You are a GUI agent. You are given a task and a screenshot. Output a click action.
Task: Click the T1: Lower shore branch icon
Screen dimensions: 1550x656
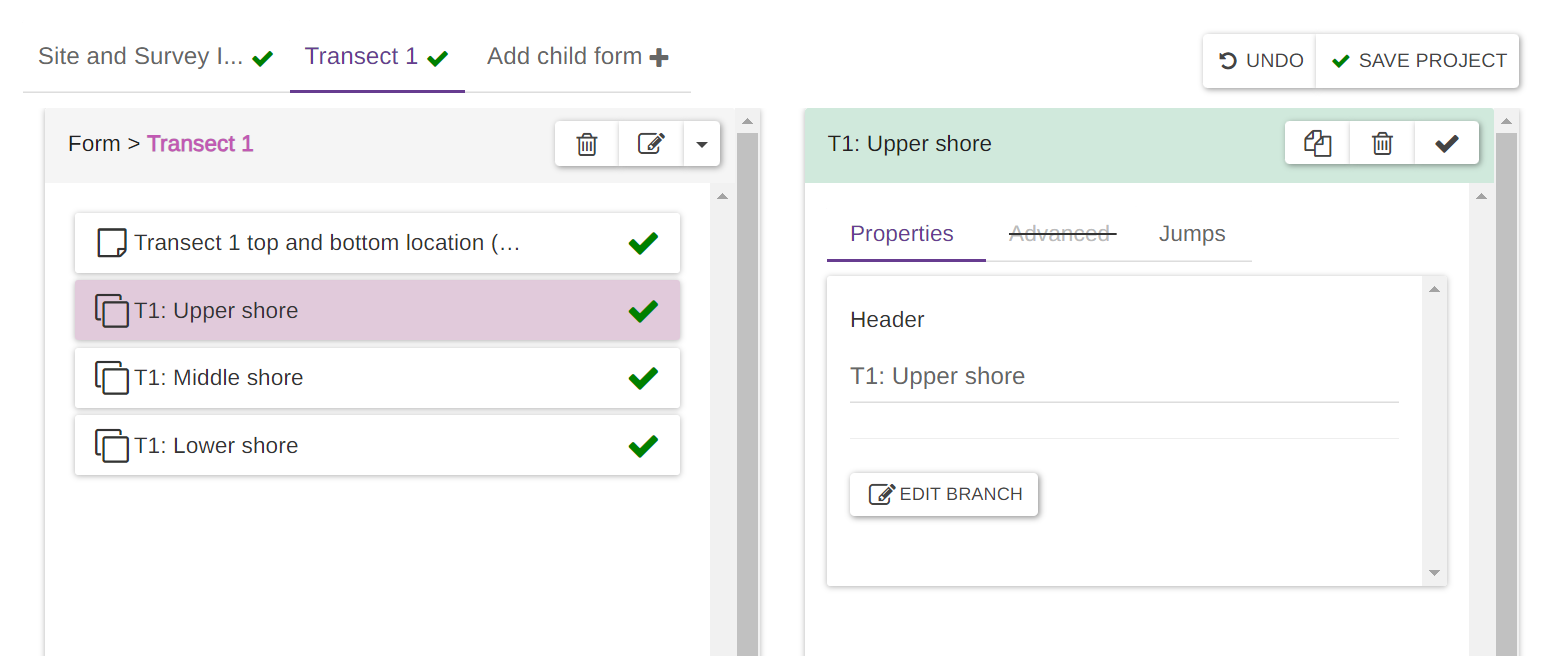[x=112, y=446]
